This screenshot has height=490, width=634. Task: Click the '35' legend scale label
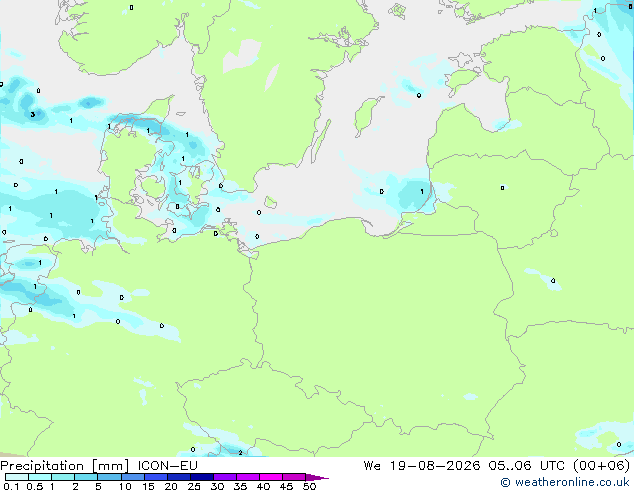coord(240,486)
